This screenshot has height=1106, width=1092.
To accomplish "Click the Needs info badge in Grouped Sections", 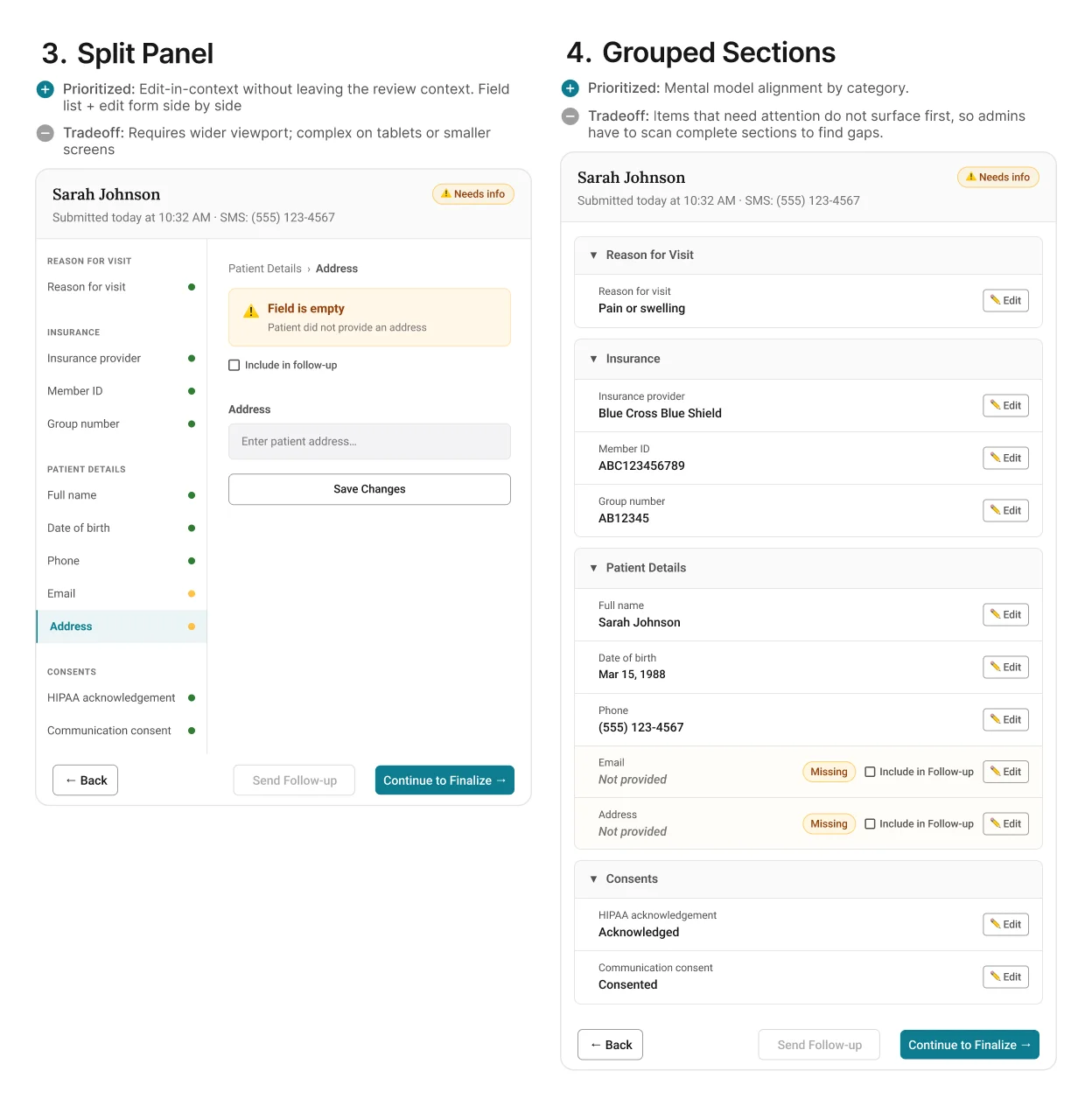I will pyautogui.click(x=997, y=177).
